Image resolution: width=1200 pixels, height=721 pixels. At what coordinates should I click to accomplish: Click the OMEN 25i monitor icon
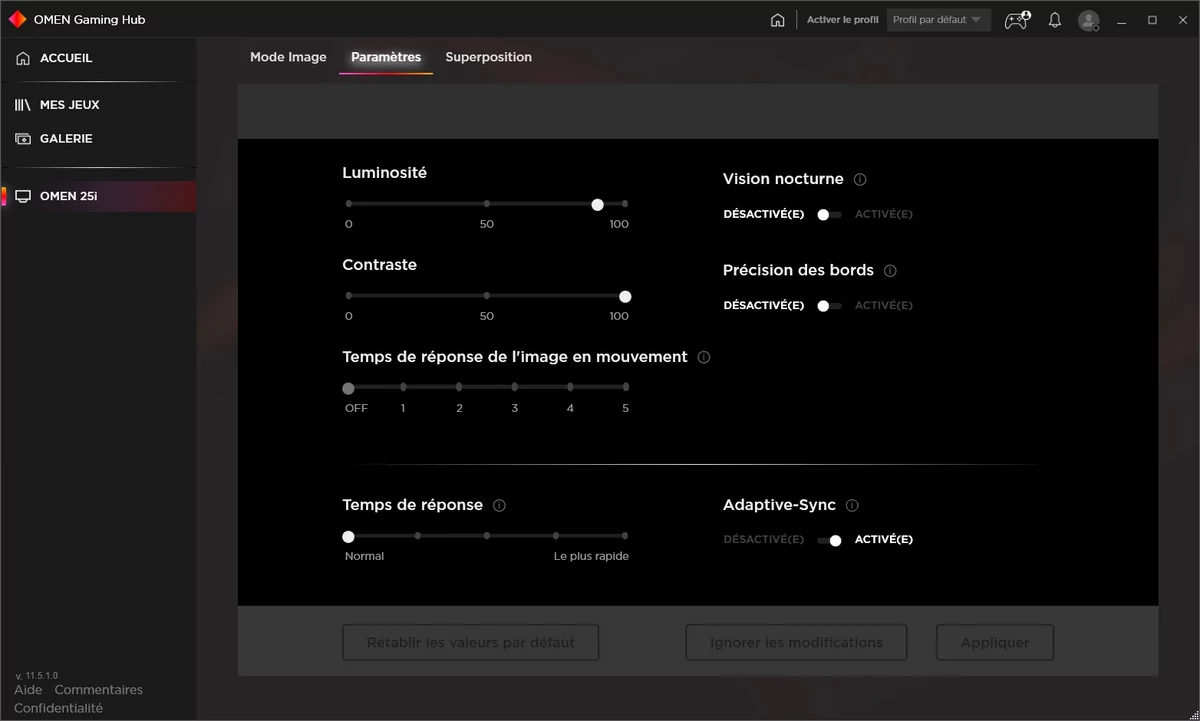click(x=23, y=196)
